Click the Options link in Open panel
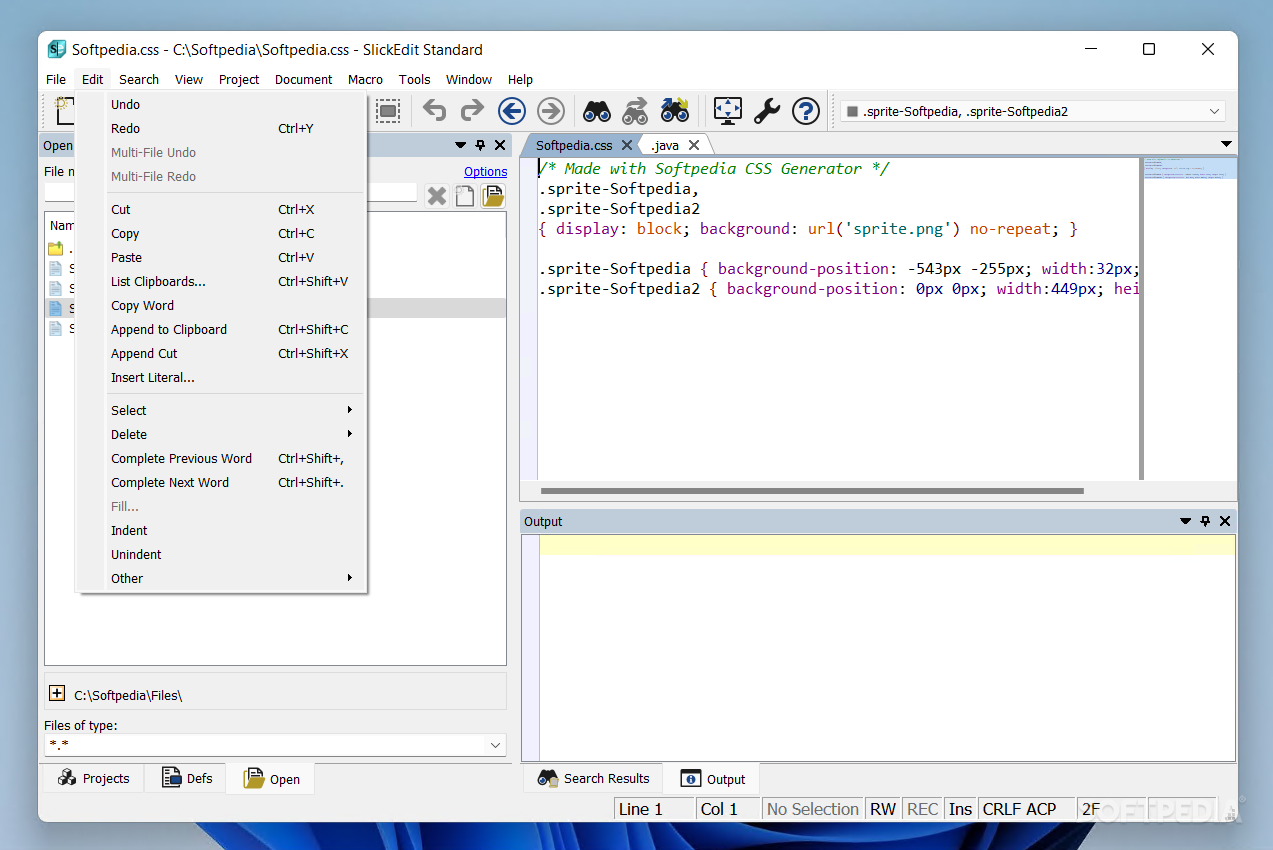 485,172
